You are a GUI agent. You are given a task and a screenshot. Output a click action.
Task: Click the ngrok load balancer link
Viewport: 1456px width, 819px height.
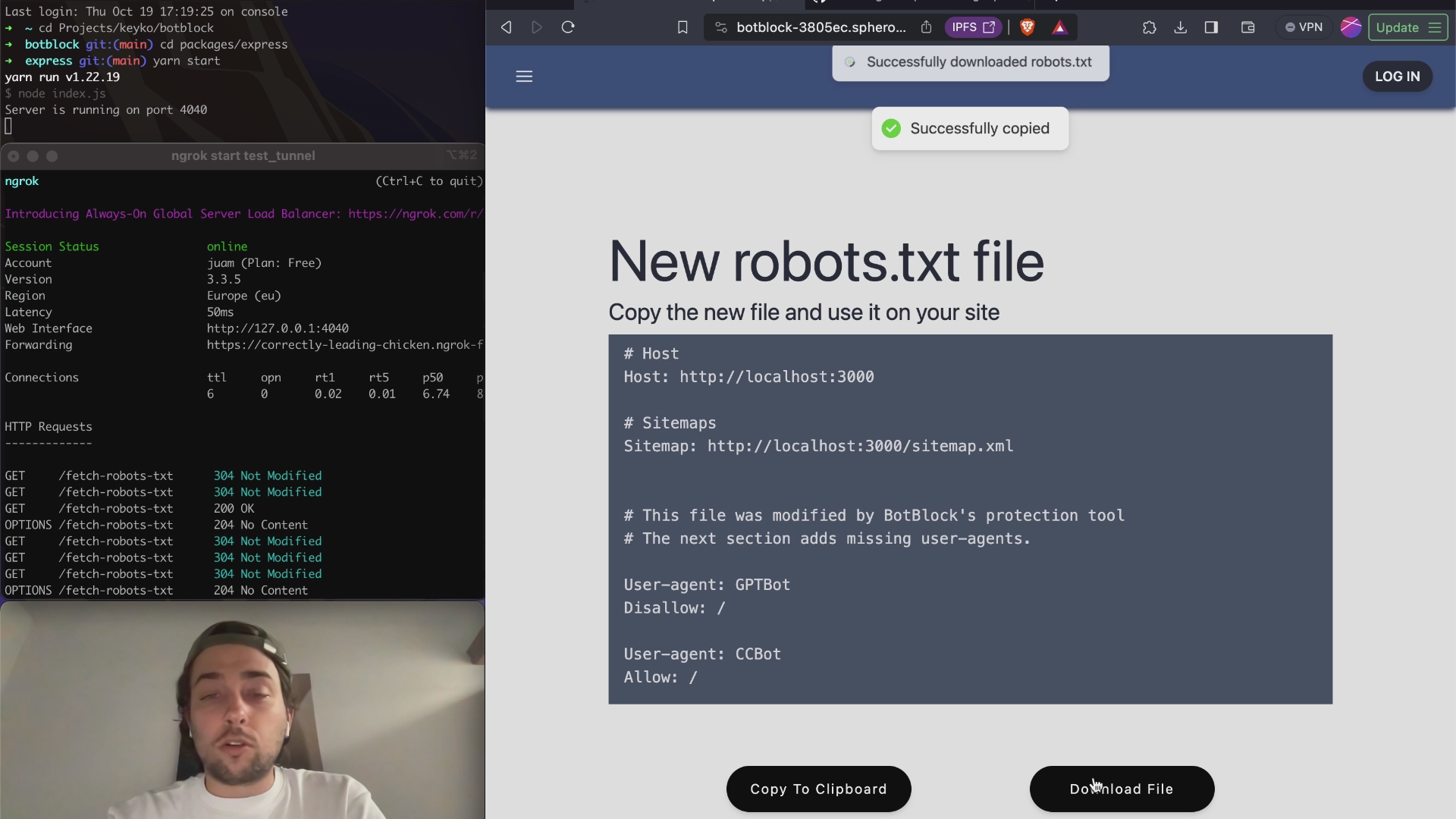415,214
